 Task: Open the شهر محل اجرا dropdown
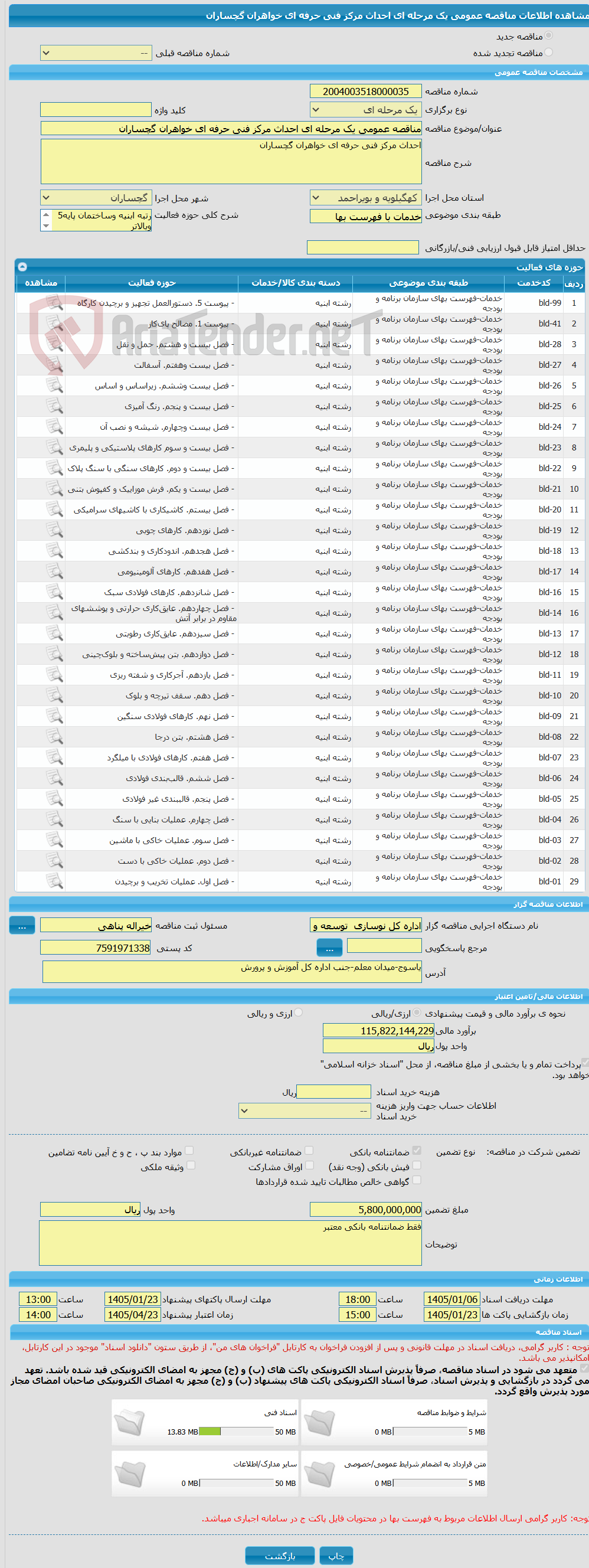pos(96,198)
